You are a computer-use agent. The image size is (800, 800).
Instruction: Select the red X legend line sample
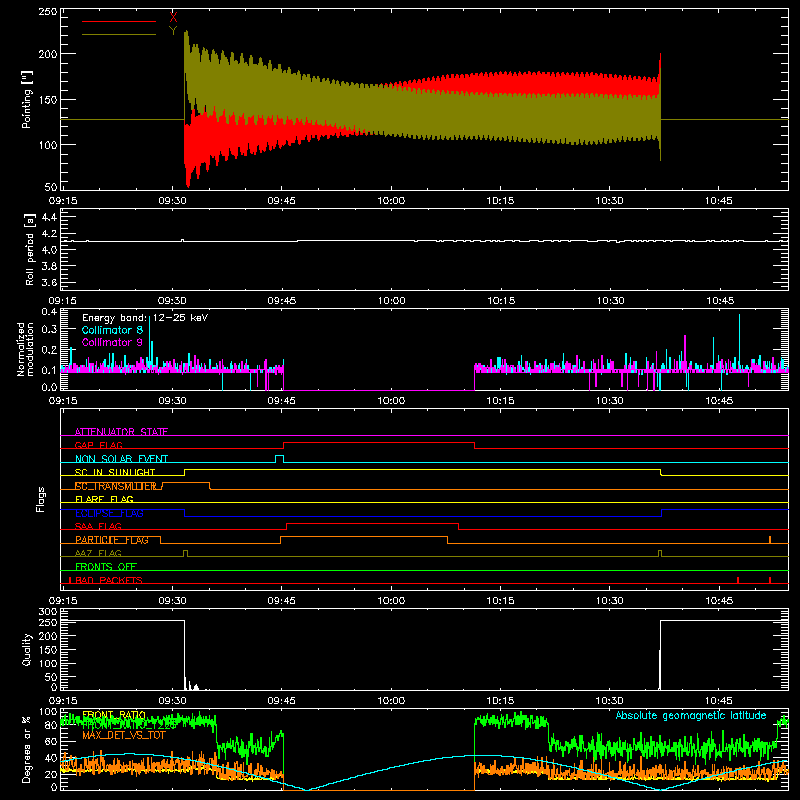119,21
